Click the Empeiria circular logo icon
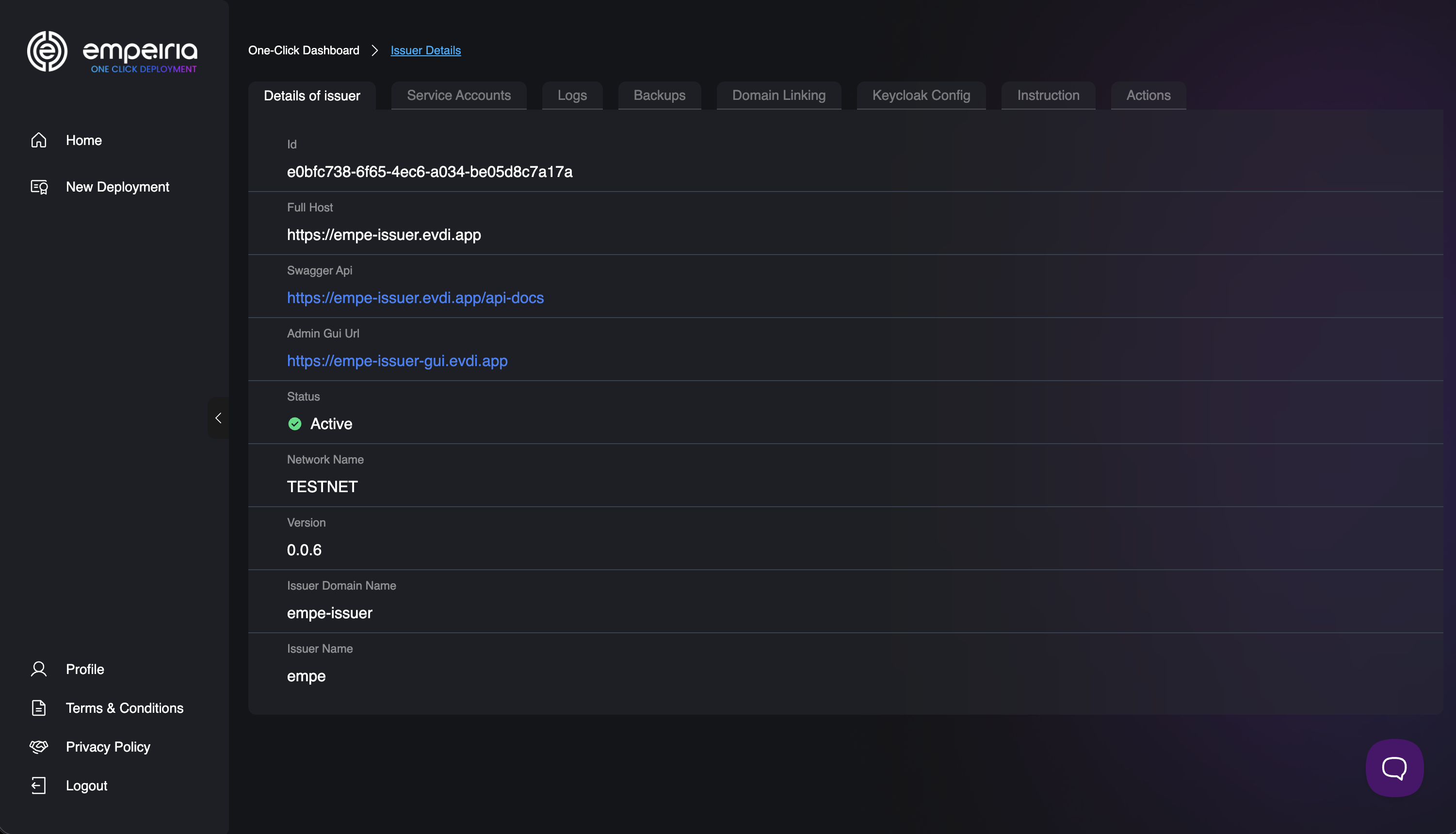This screenshot has height=834, width=1456. pyautogui.click(x=48, y=51)
